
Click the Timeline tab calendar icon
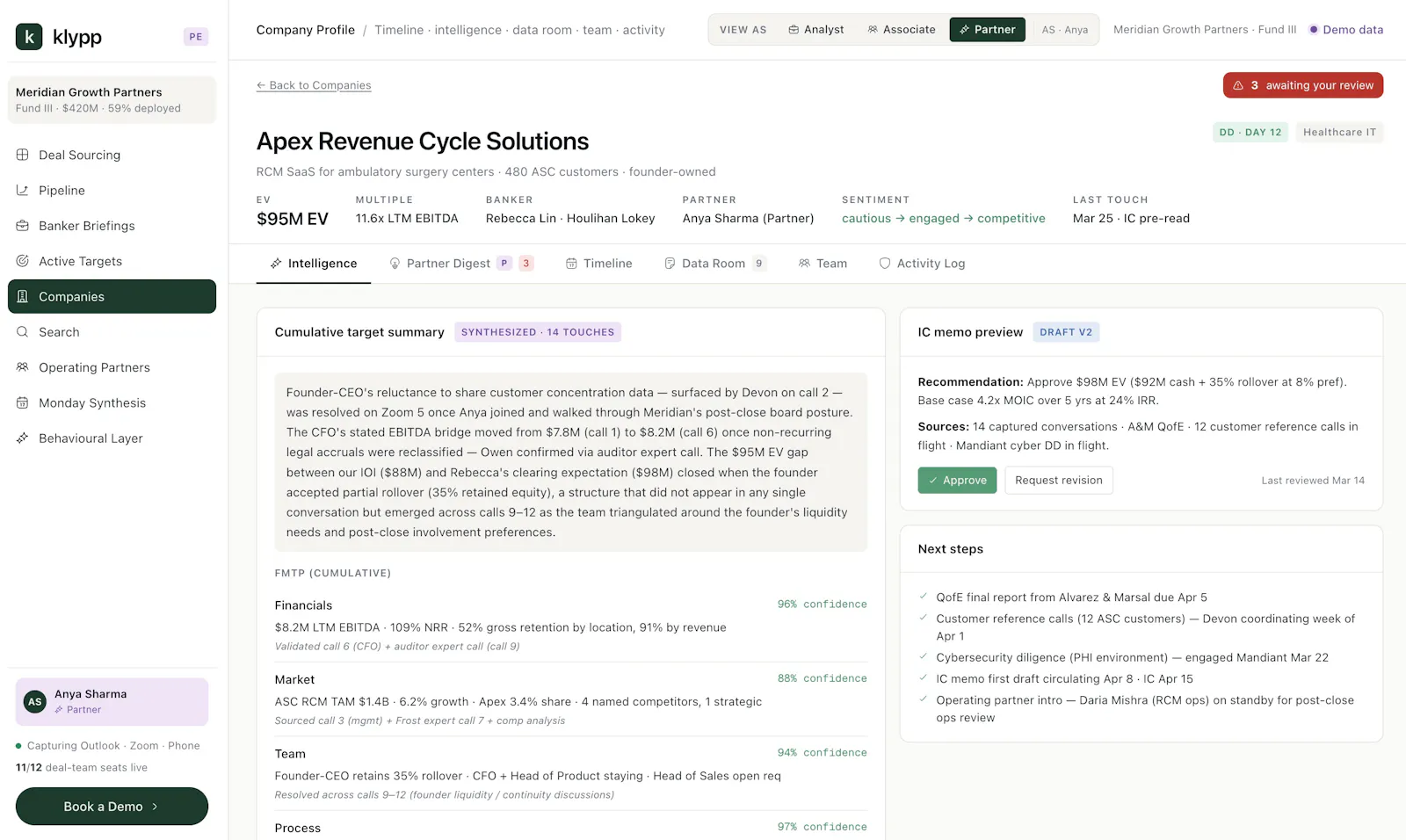[x=571, y=264]
